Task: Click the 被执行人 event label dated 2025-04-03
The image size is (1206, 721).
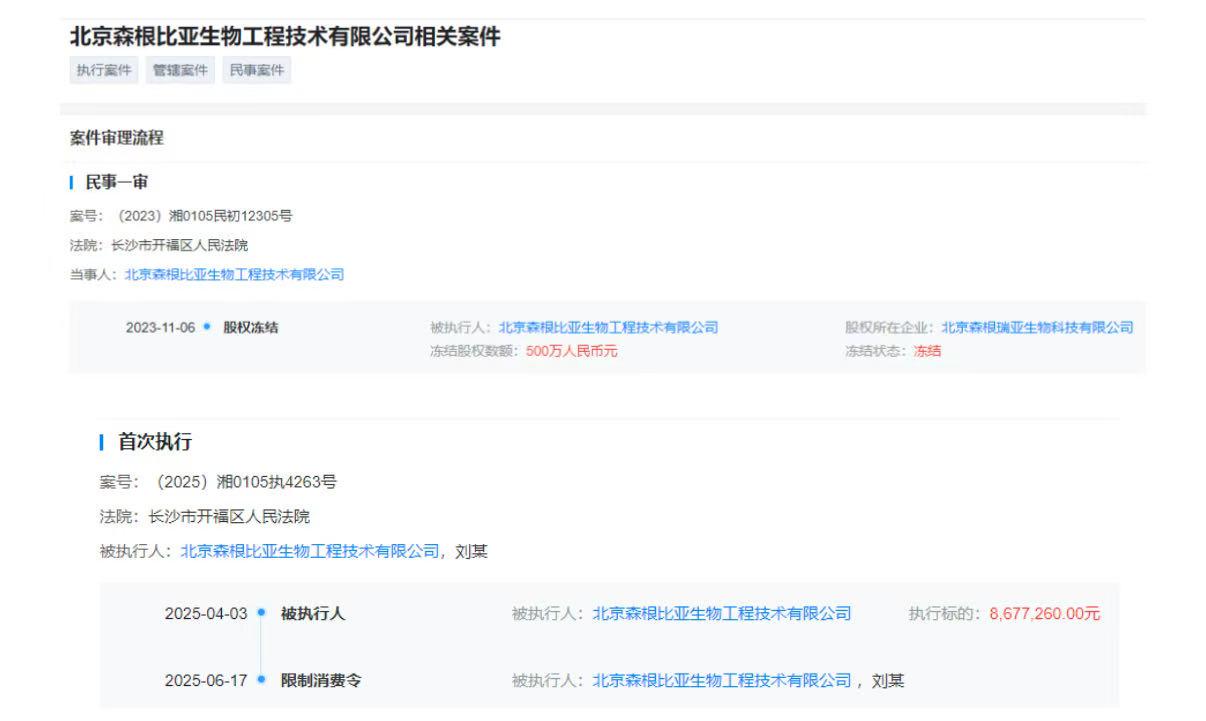Action: (313, 613)
